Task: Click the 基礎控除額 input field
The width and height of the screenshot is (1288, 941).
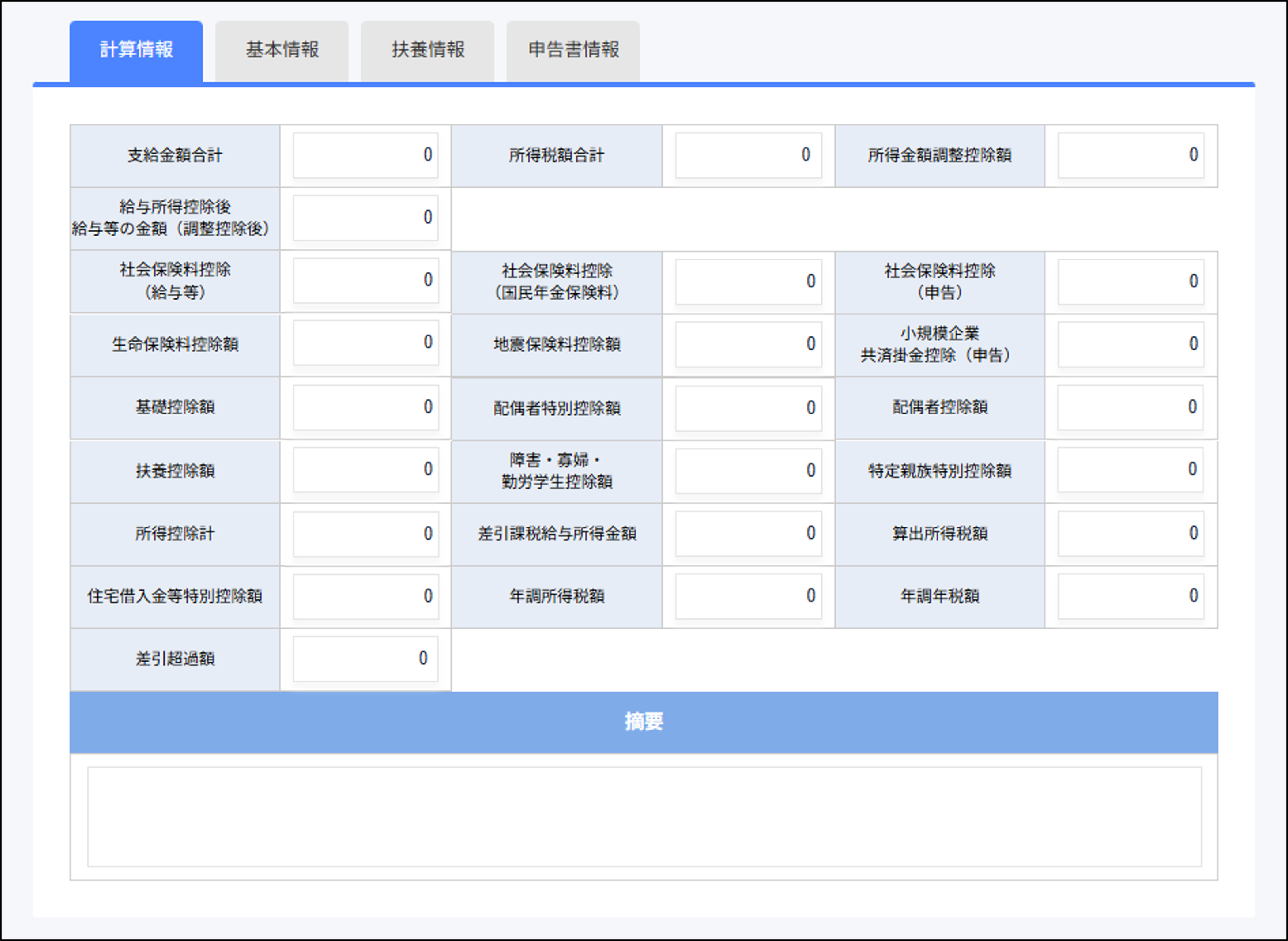Action: coord(365,407)
